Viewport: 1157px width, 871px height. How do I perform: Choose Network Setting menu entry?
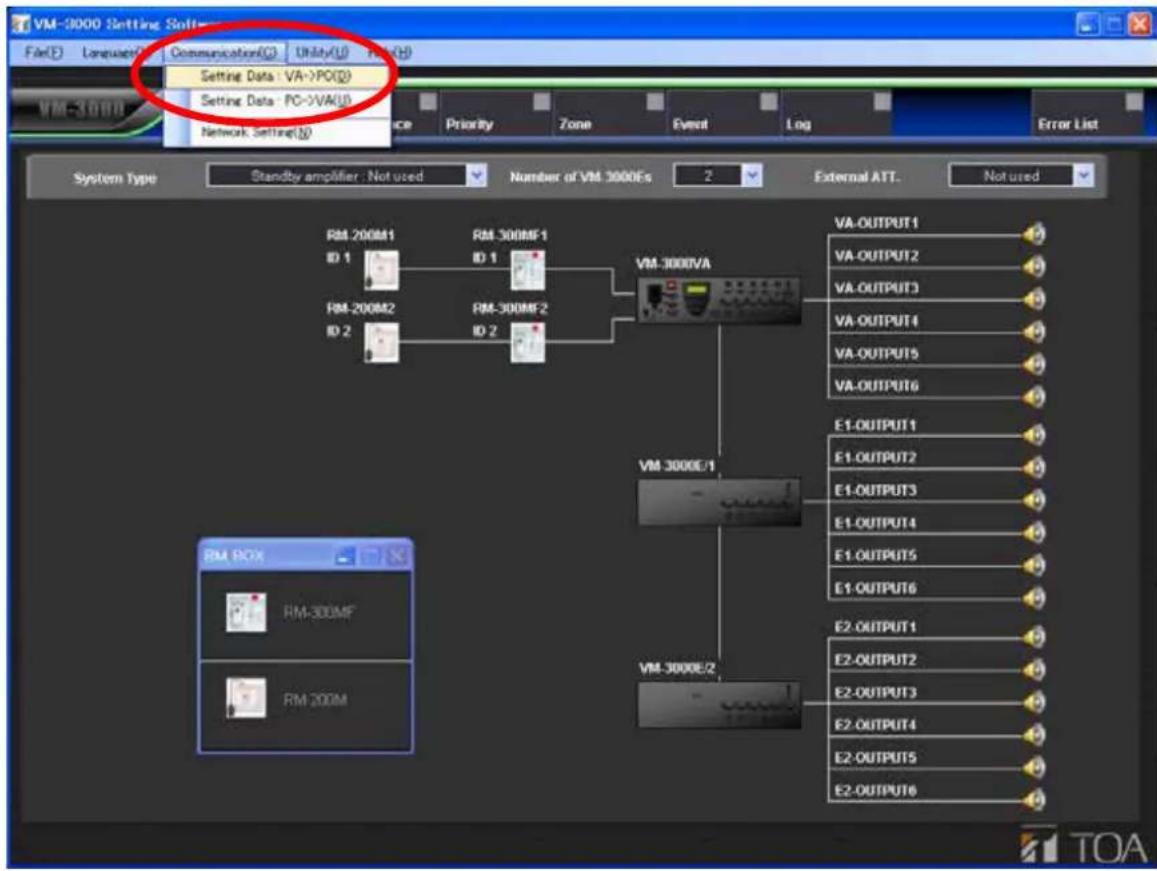coord(256,132)
